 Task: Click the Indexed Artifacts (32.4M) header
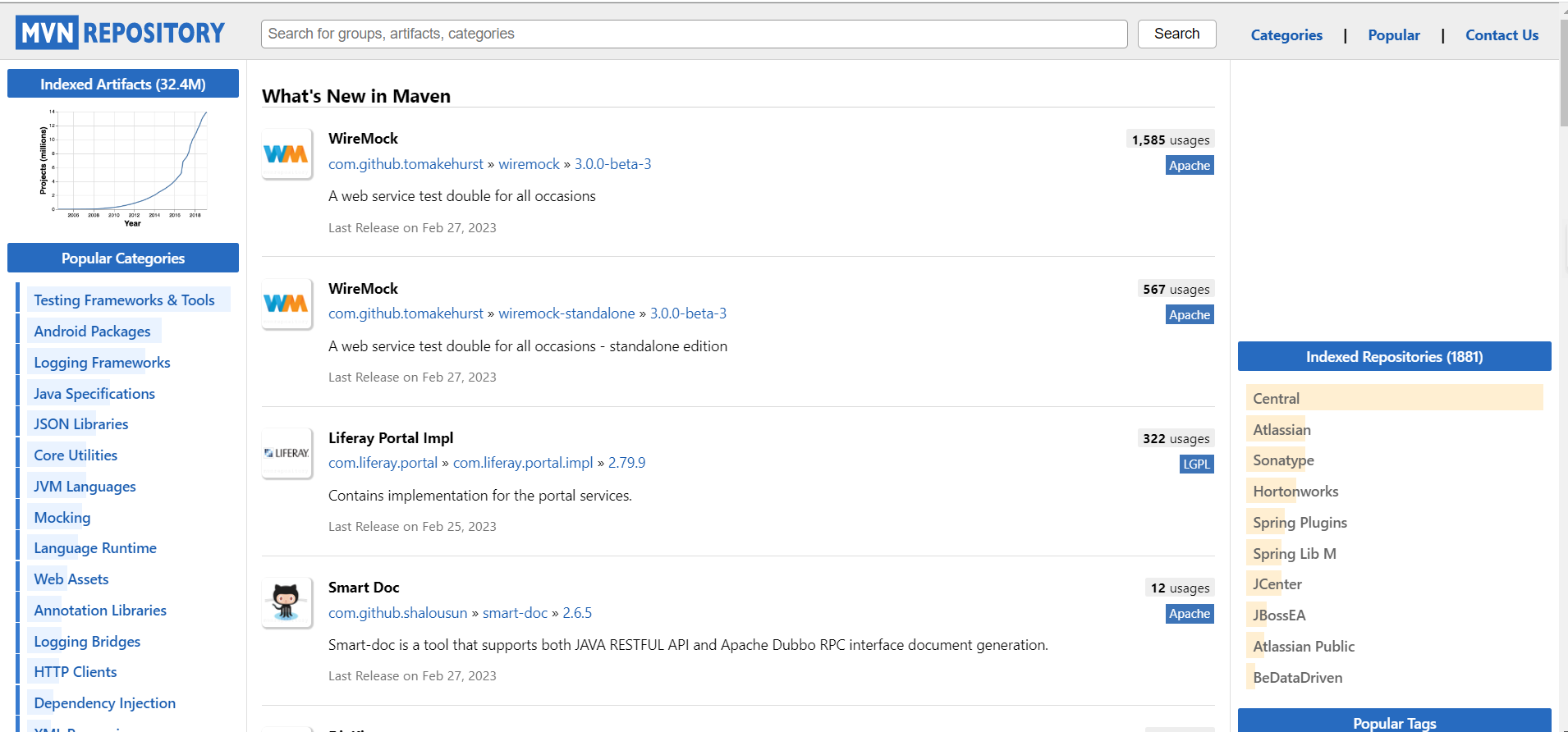pyautogui.click(x=123, y=84)
